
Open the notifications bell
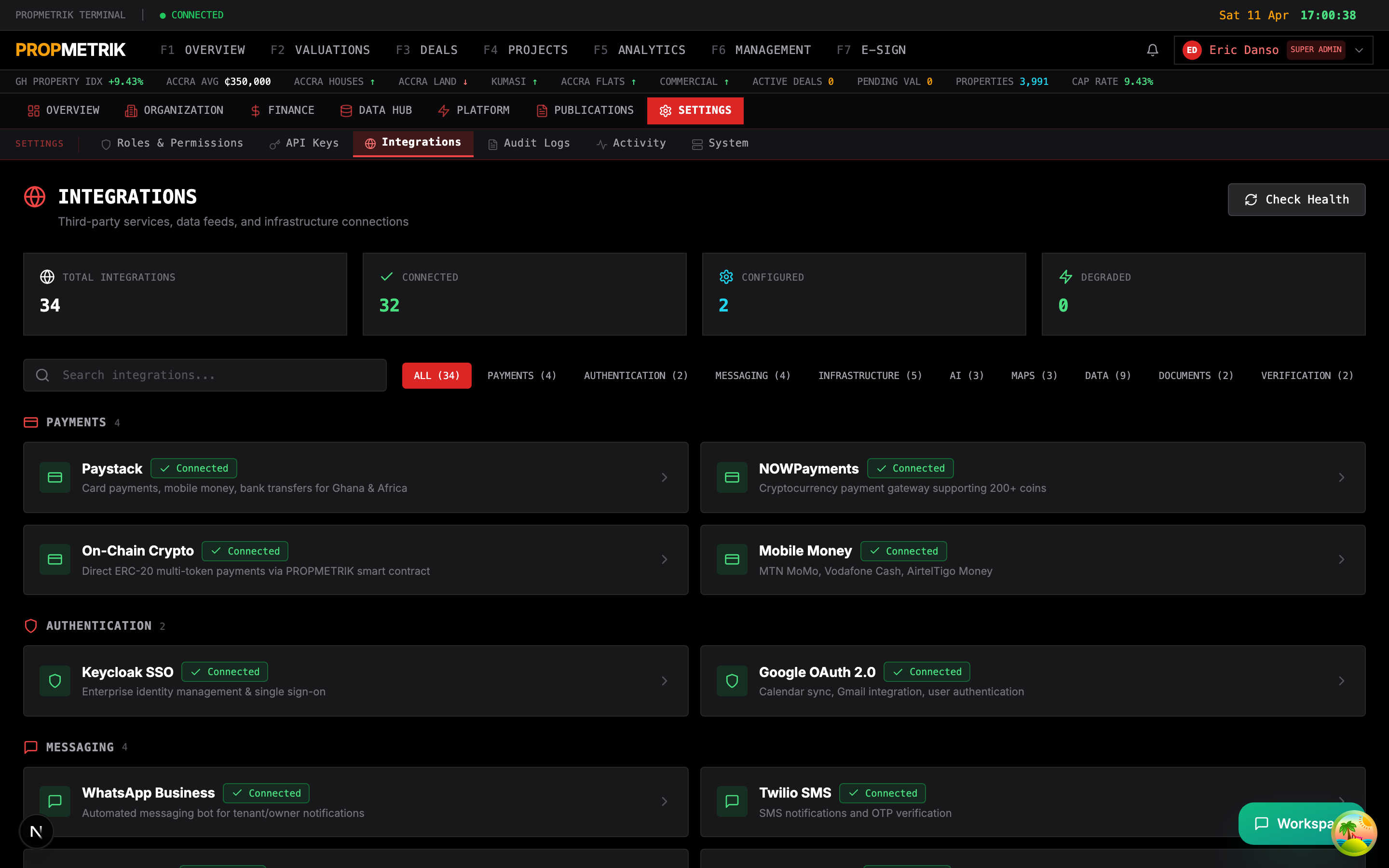(1152, 50)
